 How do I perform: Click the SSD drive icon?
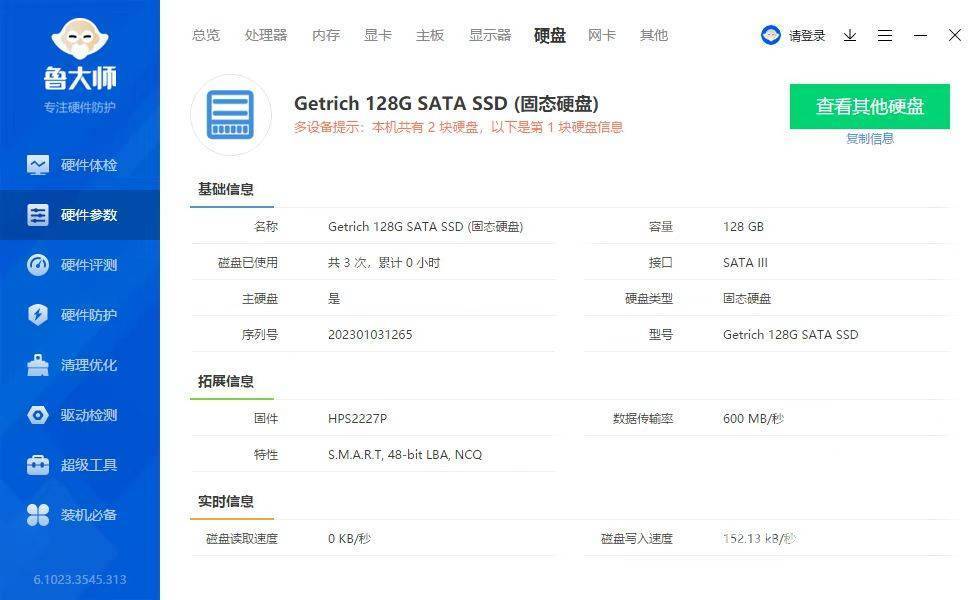tap(231, 114)
